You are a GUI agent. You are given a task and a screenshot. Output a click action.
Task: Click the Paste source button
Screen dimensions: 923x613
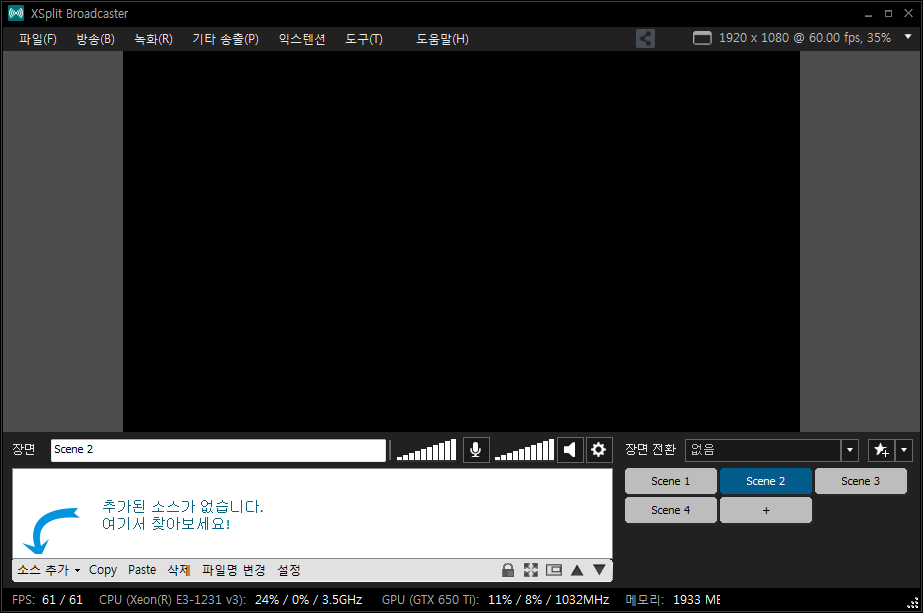pos(142,570)
